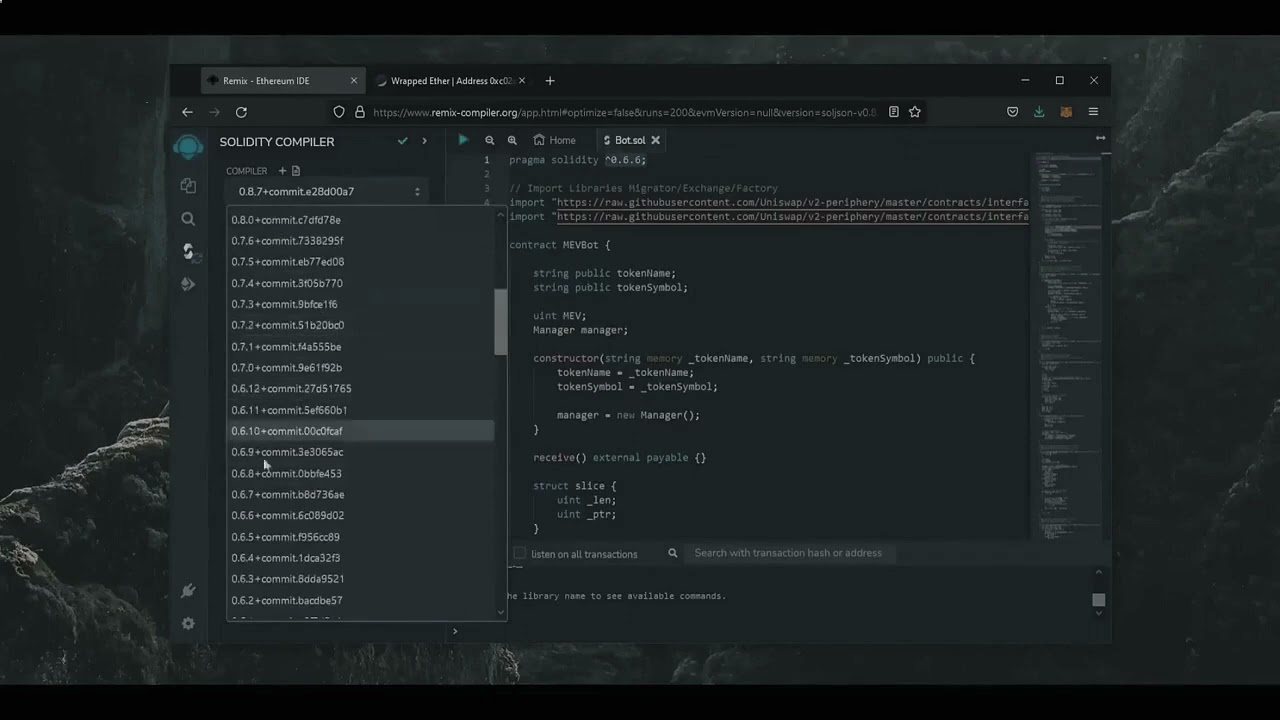
Task: Select compiler 0.8.0+commit.c7dfd78e
Action: 361,220
